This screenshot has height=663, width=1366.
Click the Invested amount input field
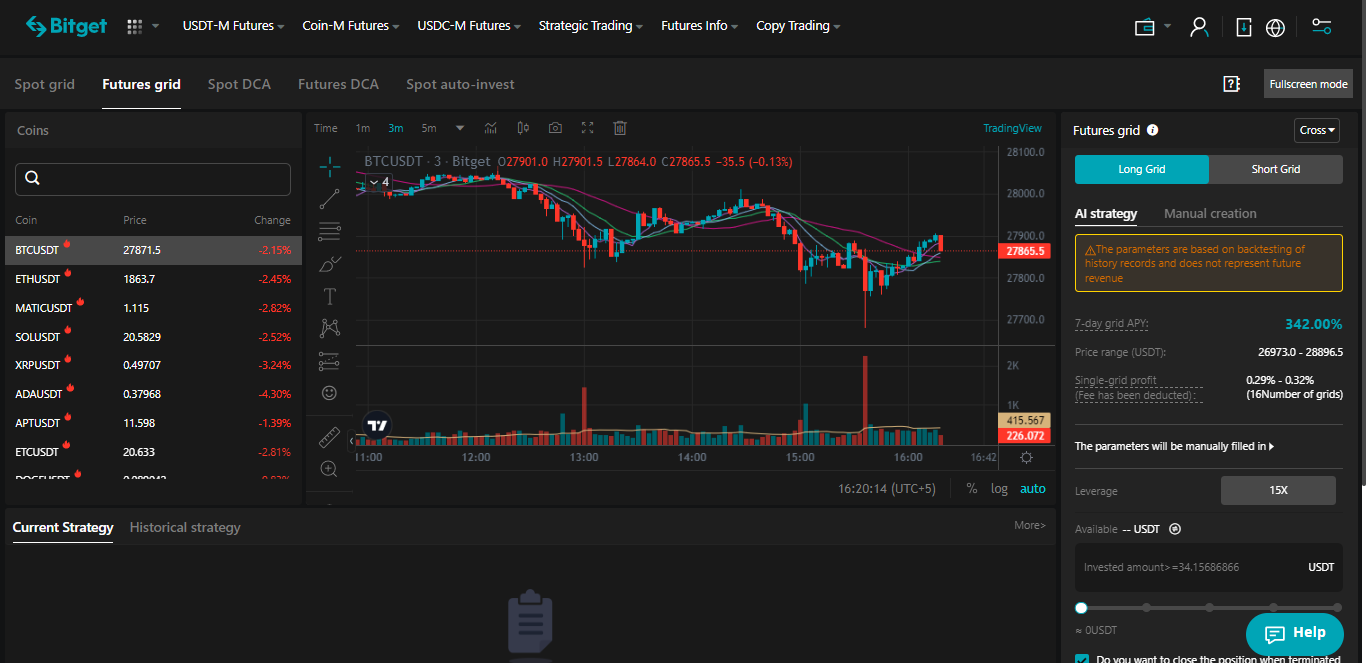(x=1209, y=567)
